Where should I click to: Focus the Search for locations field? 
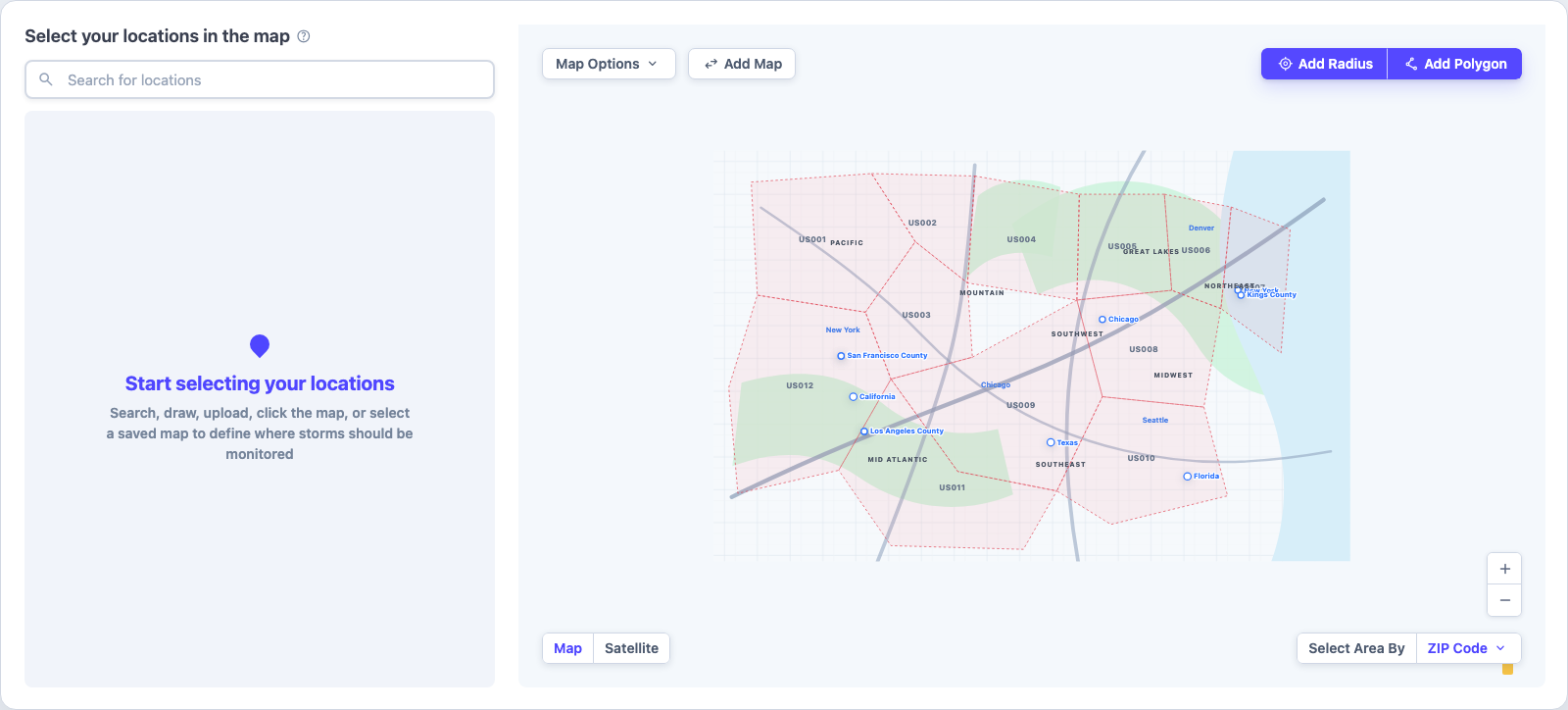click(260, 79)
